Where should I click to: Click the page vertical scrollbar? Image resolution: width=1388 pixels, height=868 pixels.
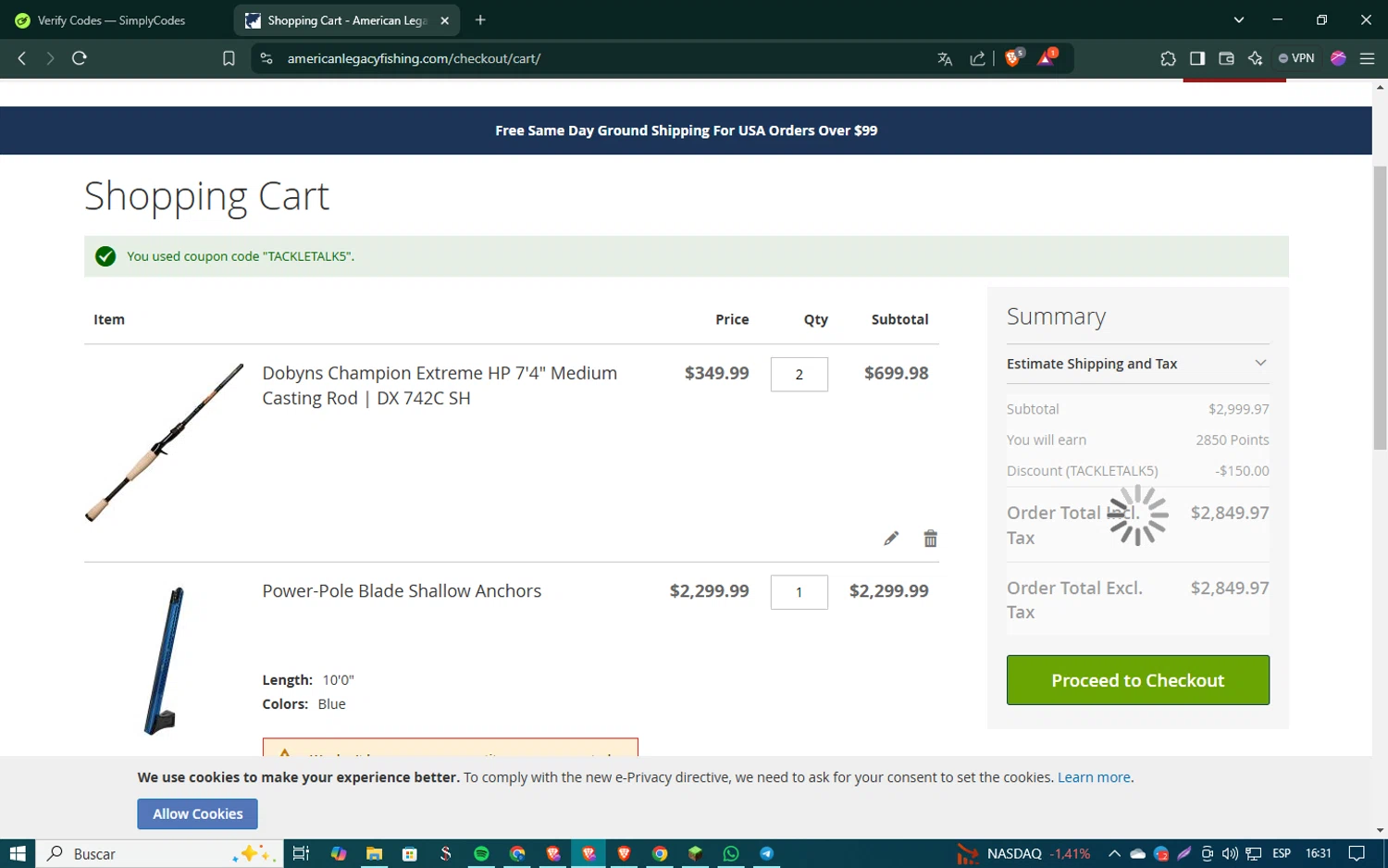tap(1380, 308)
